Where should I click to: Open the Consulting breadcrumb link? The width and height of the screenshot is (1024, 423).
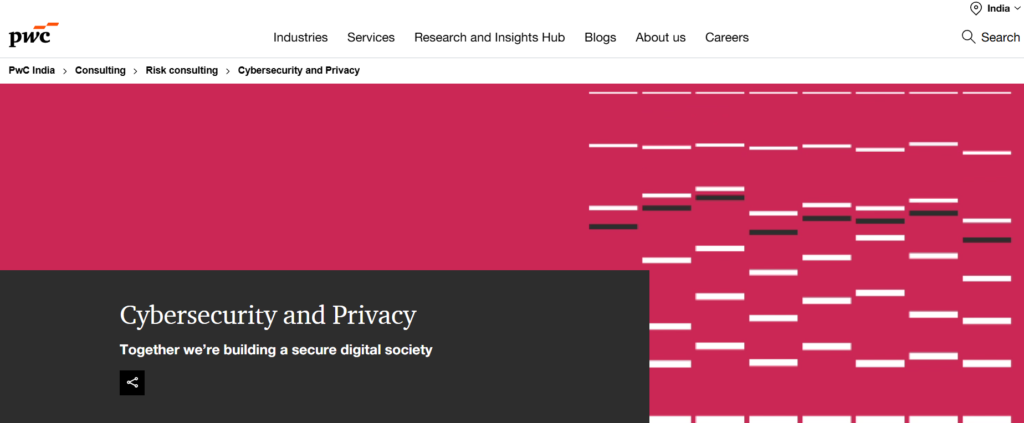[x=100, y=70]
